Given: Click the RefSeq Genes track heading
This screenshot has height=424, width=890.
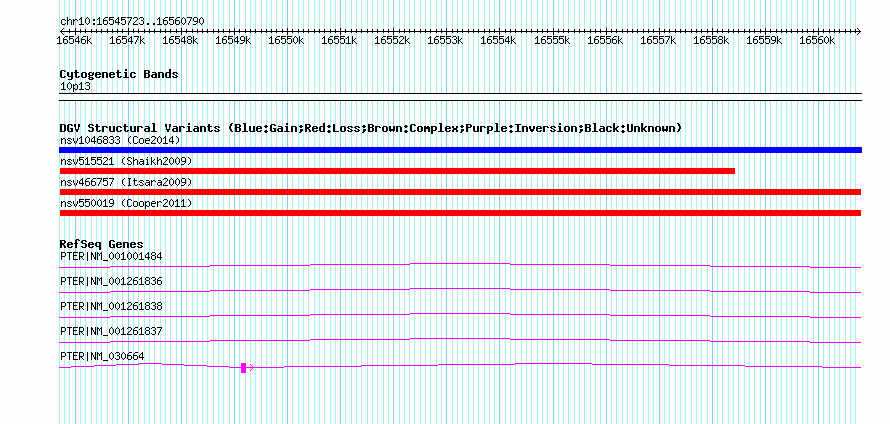Looking at the screenshot, I should [x=101, y=244].
